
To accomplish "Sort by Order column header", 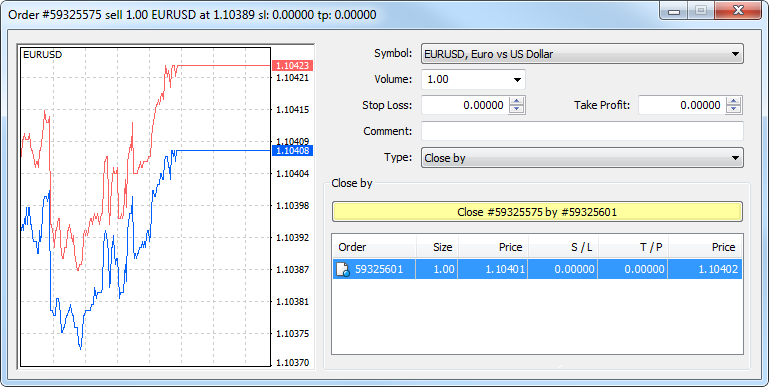I will click(x=375, y=247).
